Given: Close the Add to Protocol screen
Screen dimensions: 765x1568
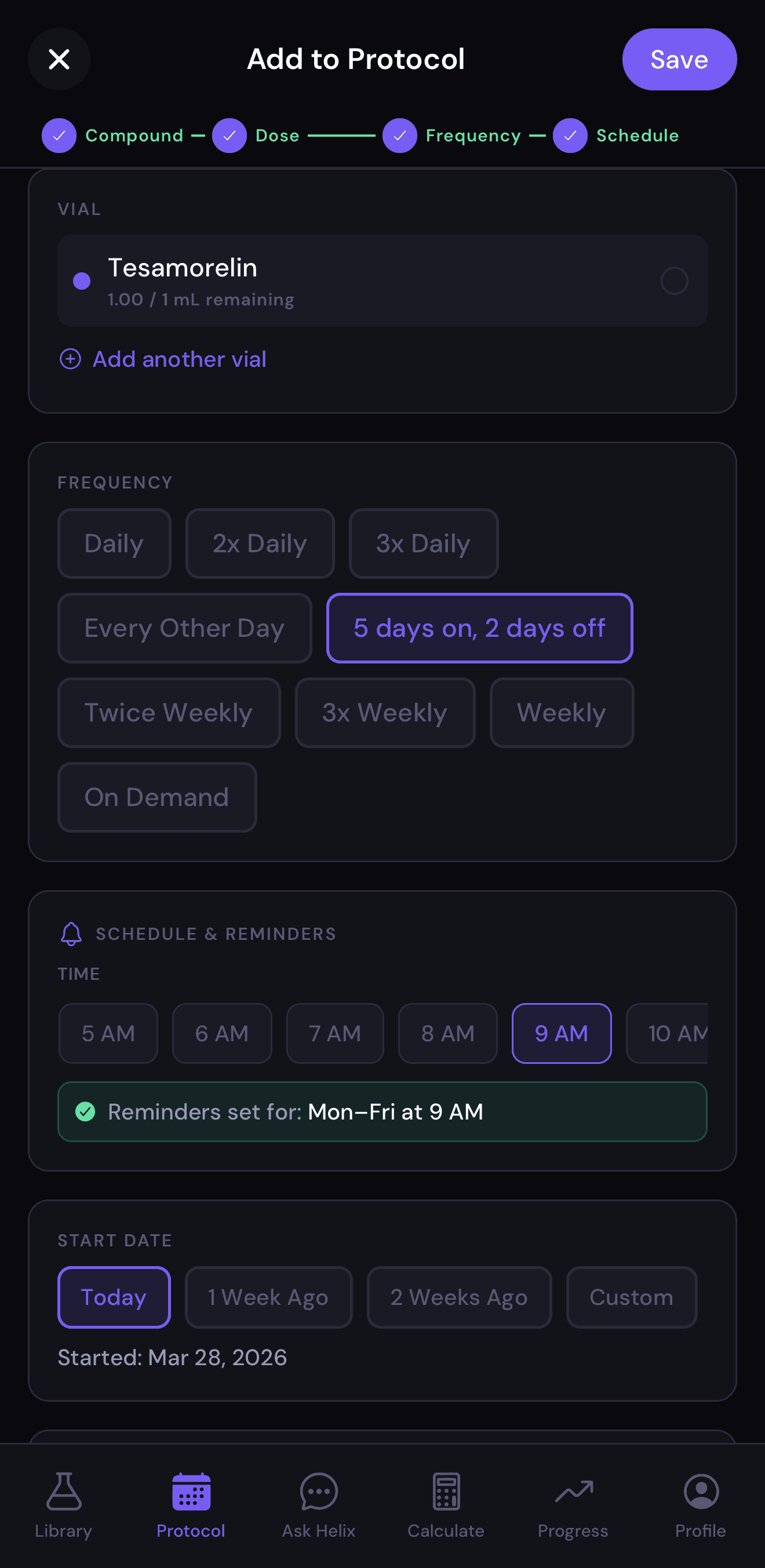Looking at the screenshot, I should click(x=59, y=59).
